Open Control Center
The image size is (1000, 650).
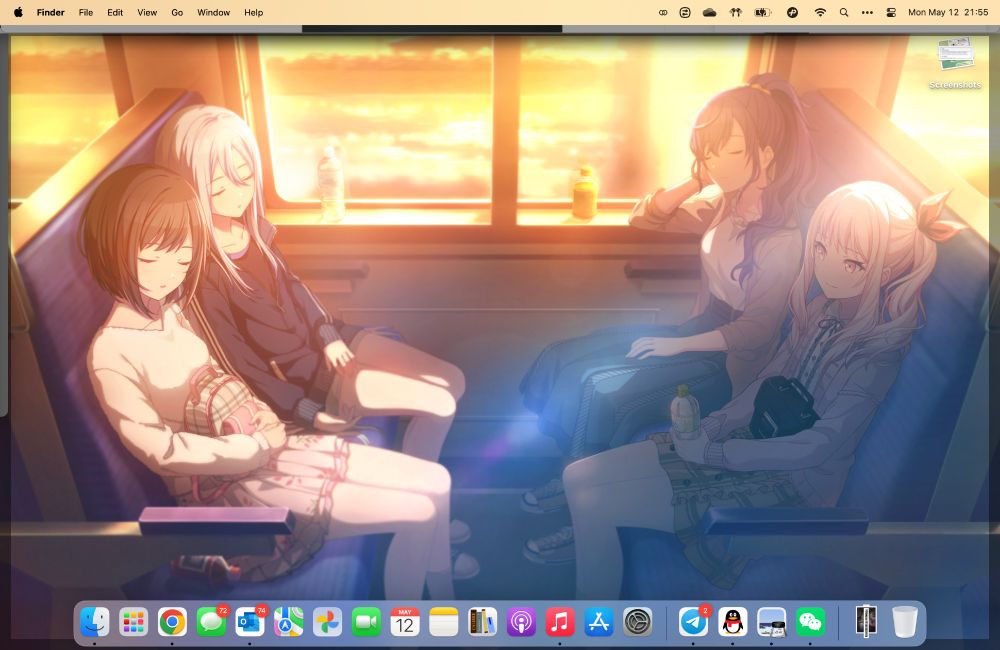pos(891,12)
